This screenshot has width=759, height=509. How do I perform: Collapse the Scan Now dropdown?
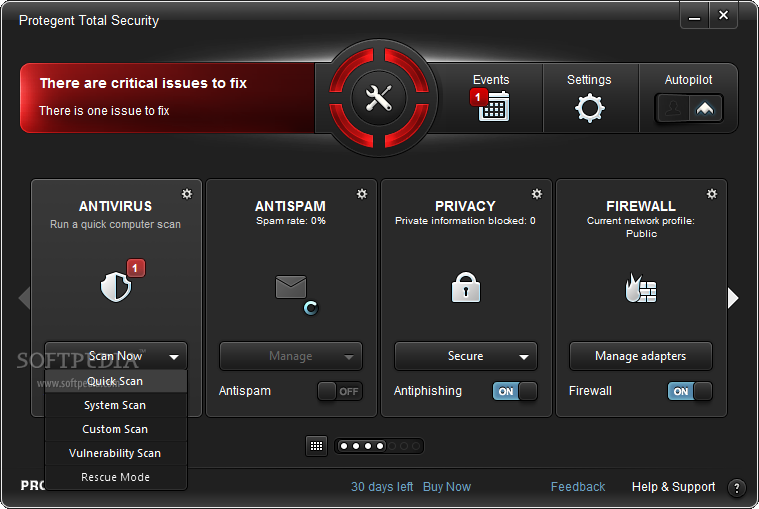116,357
